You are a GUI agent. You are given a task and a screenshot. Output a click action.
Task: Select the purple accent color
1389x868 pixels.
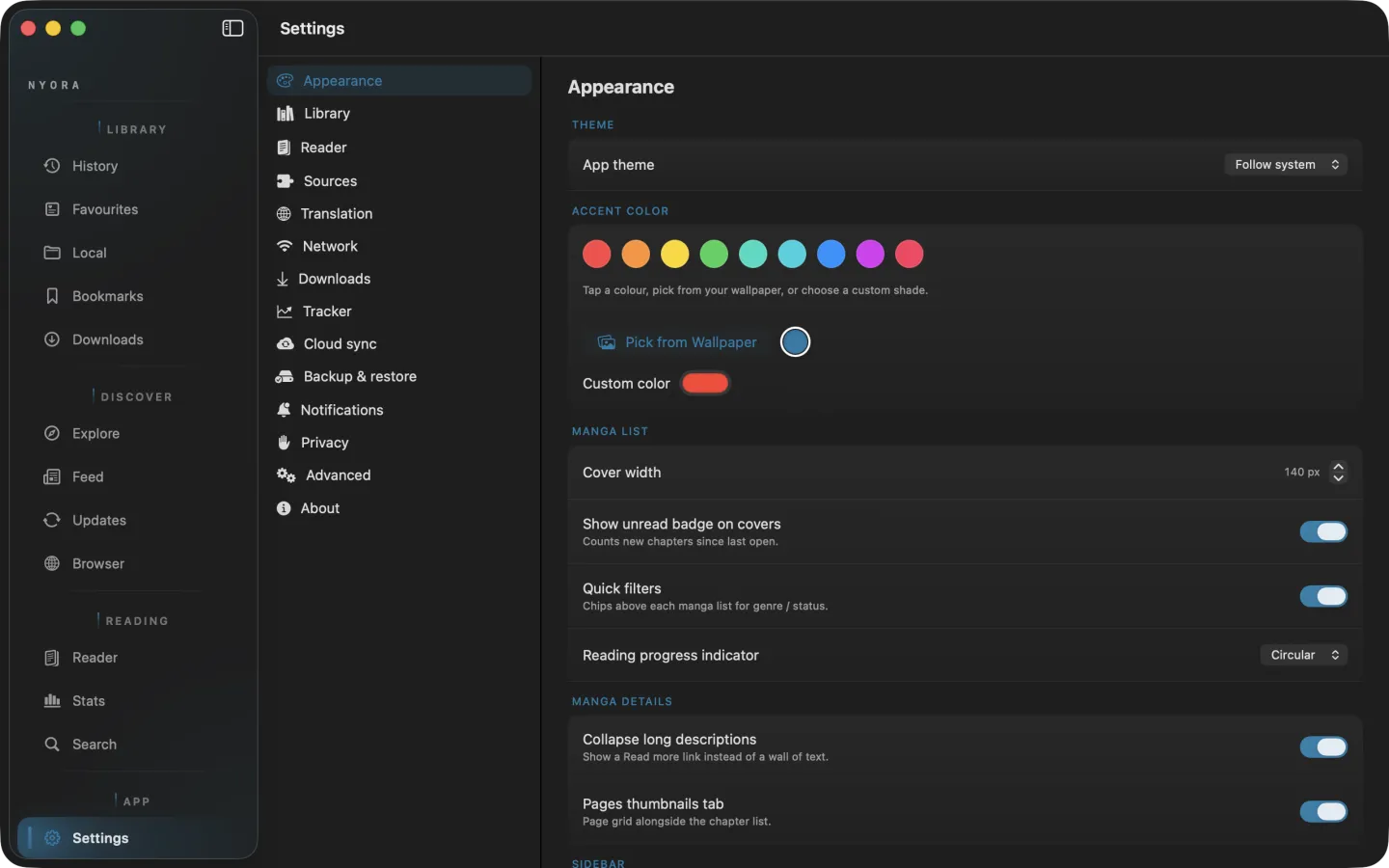pyautogui.click(x=870, y=255)
